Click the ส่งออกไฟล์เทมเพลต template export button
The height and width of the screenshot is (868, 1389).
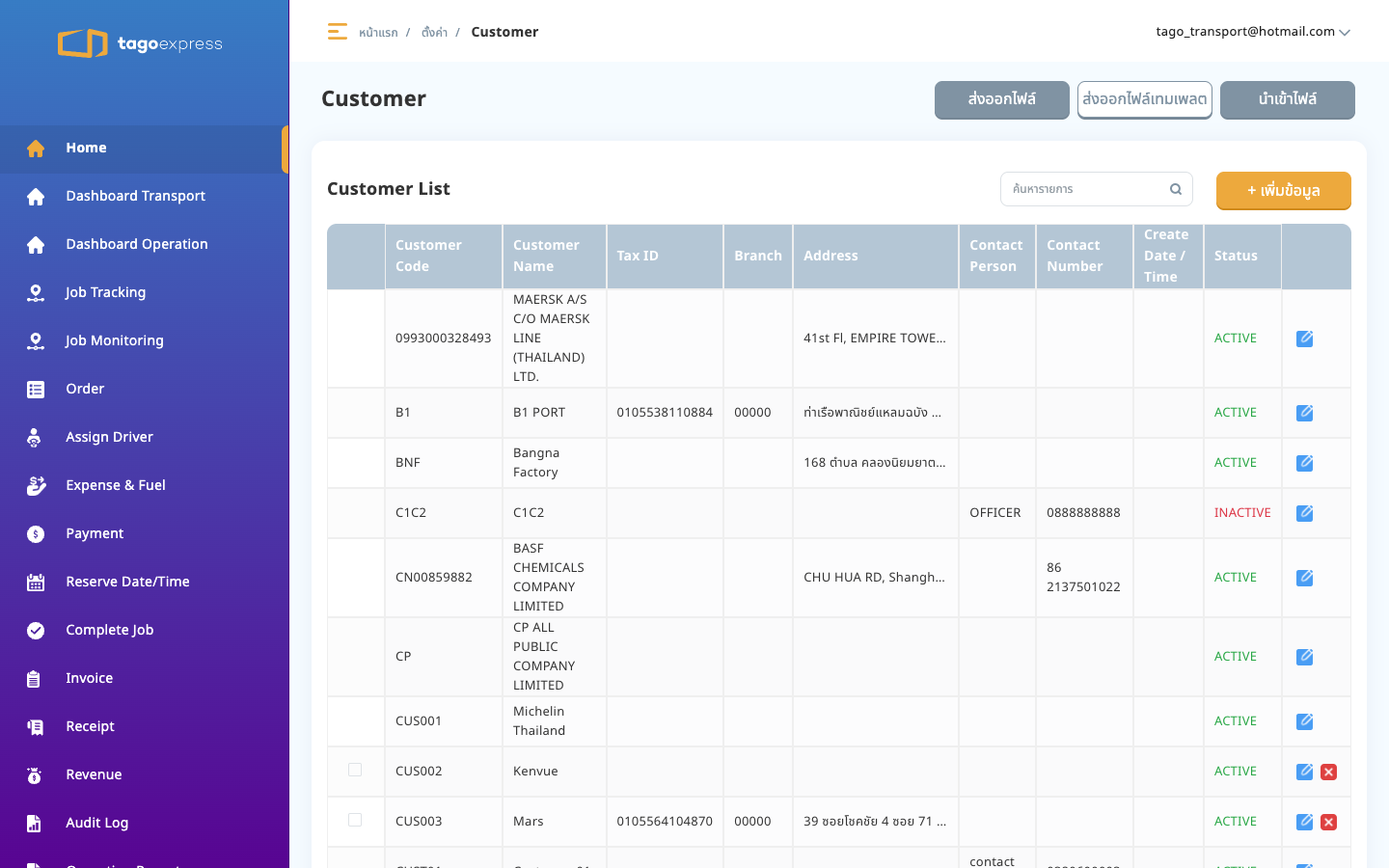(1145, 99)
